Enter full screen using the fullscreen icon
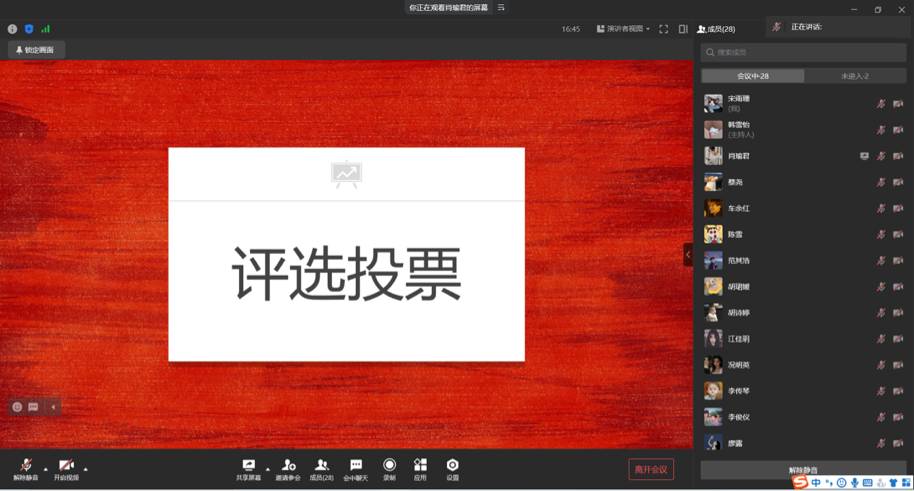This screenshot has height=491, width=914. 663,29
